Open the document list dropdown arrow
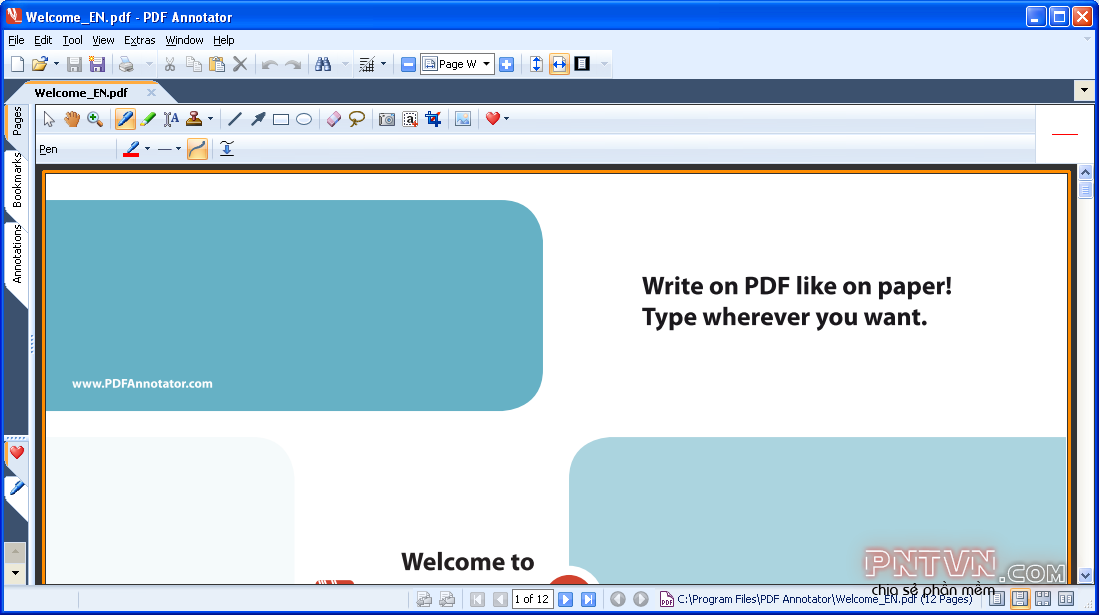The image size is (1099, 615). pyautogui.click(x=1084, y=90)
